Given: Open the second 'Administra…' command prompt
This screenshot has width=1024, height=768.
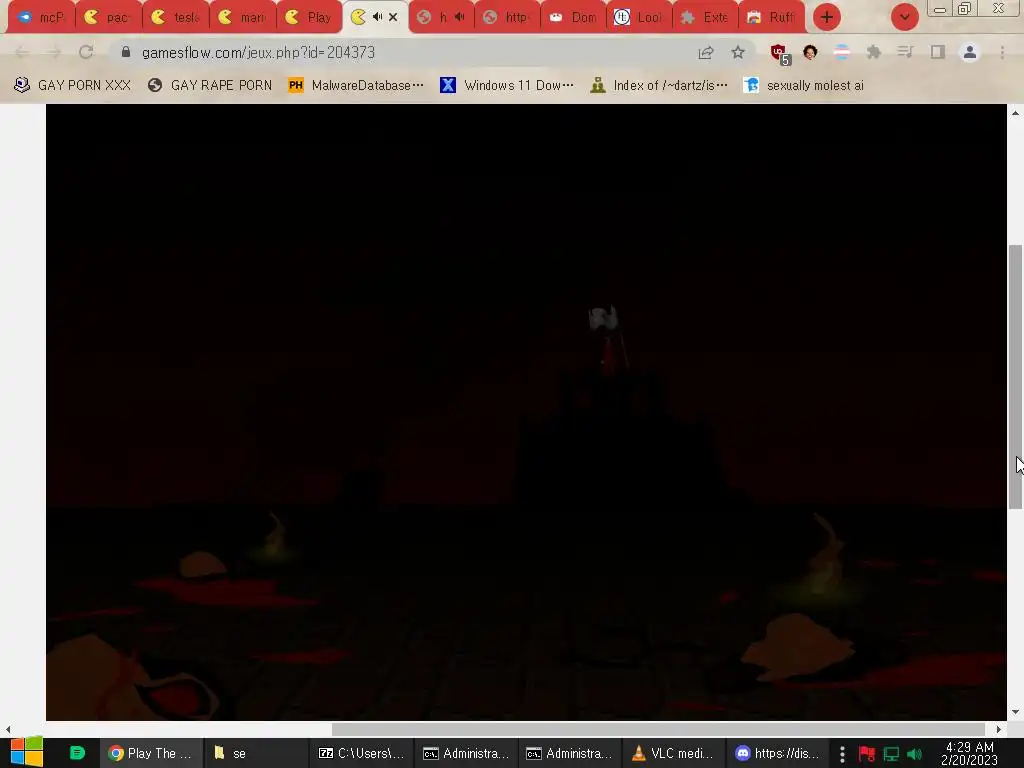Looking at the screenshot, I should pyautogui.click(x=569, y=753).
